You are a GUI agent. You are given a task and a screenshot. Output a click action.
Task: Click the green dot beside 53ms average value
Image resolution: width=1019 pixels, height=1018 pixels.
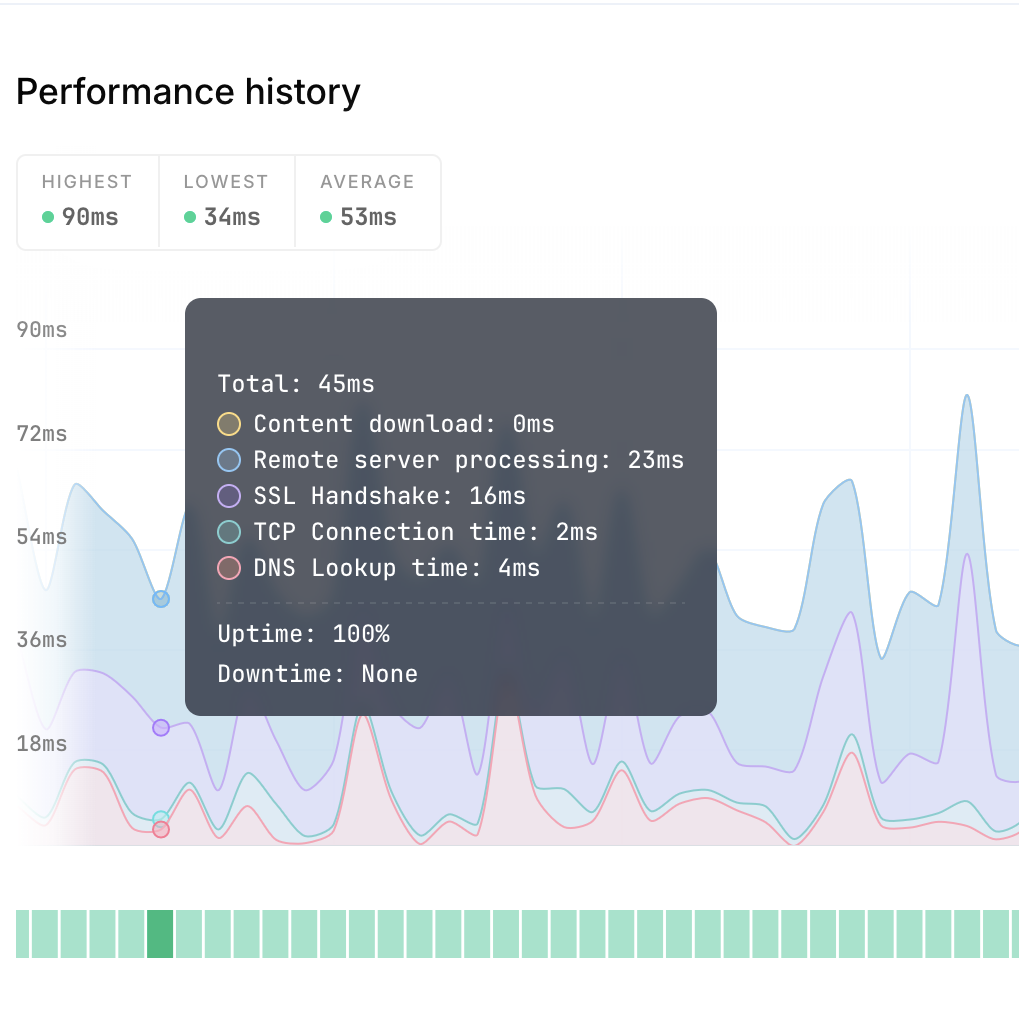pyautogui.click(x=326, y=217)
